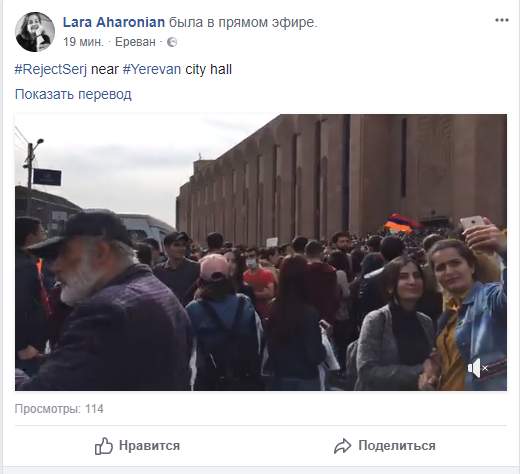The image size is (520, 474).
Task: Unmute the video with the speaker icon
Action: click(477, 368)
